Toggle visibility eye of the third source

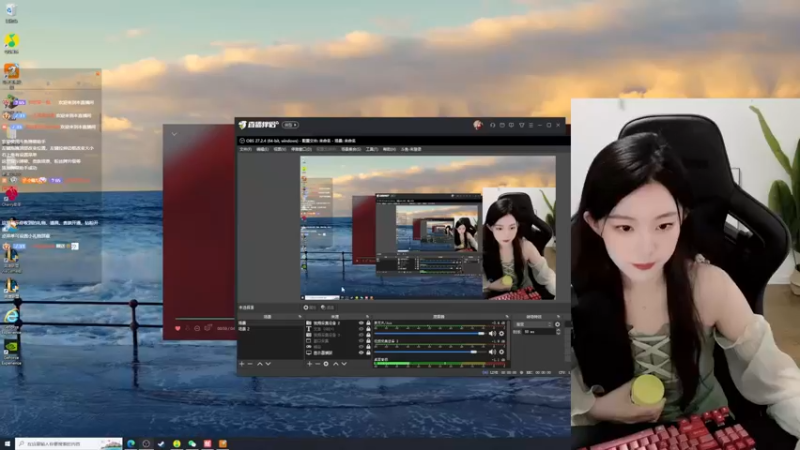361,335
